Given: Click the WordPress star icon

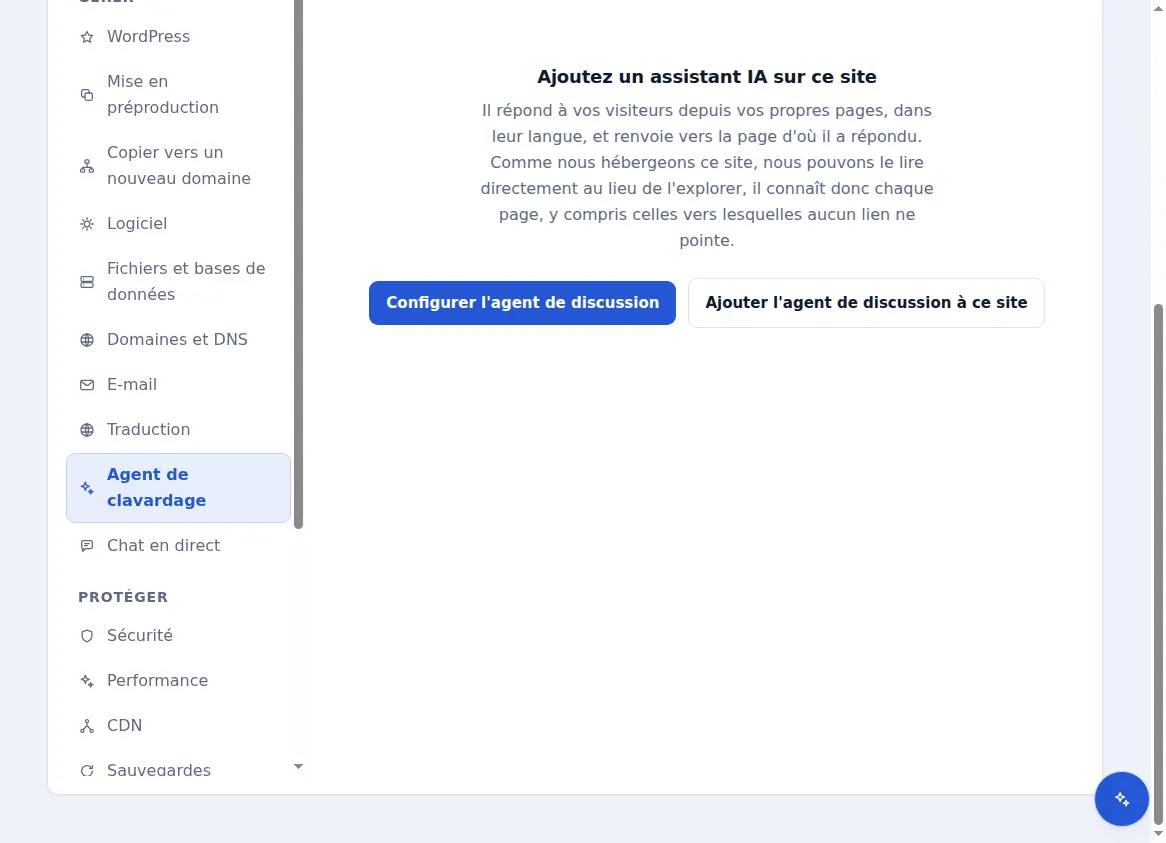Looking at the screenshot, I should (87, 37).
